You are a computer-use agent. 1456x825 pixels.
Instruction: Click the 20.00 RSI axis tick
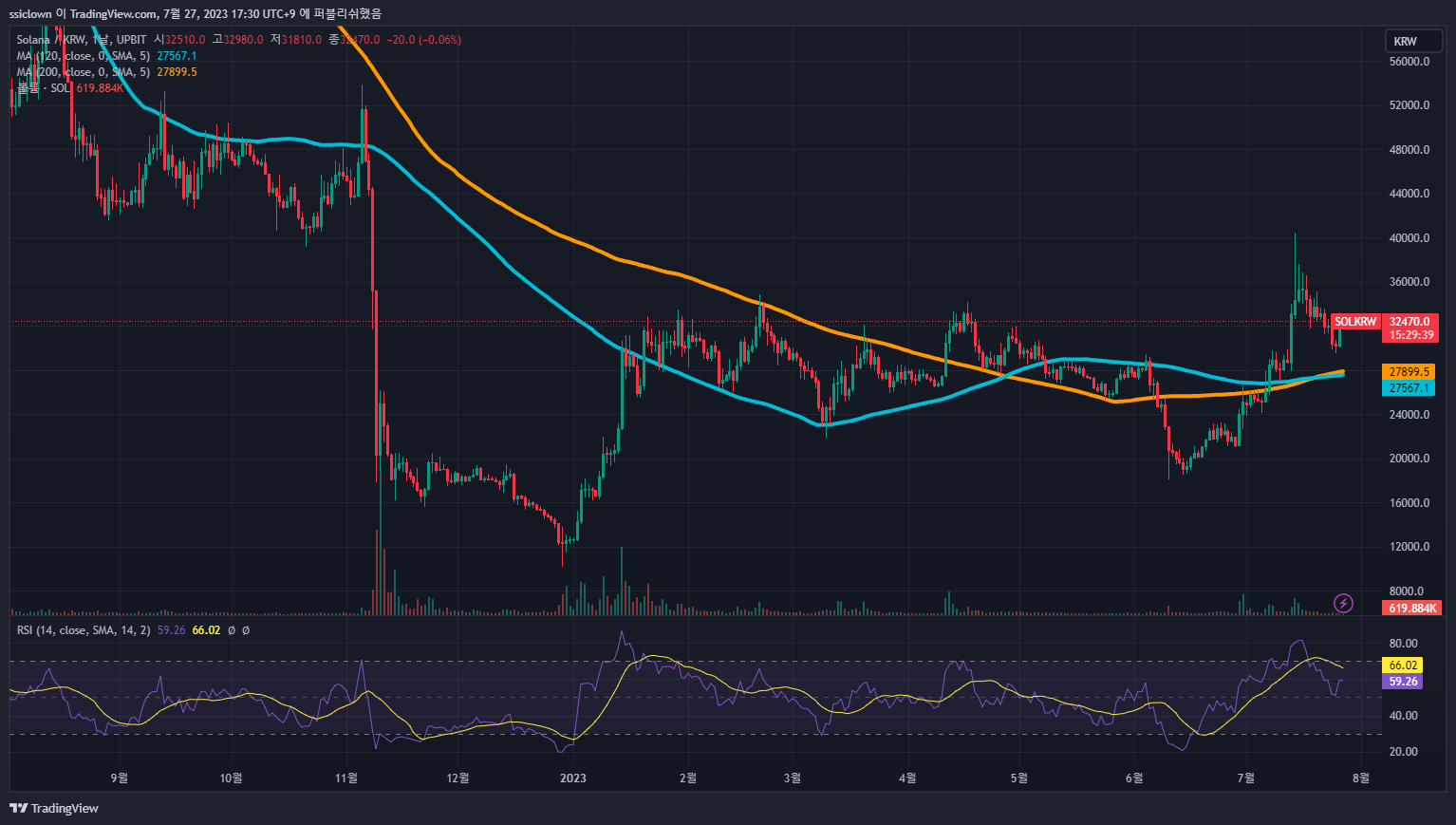click(1404, 752)
